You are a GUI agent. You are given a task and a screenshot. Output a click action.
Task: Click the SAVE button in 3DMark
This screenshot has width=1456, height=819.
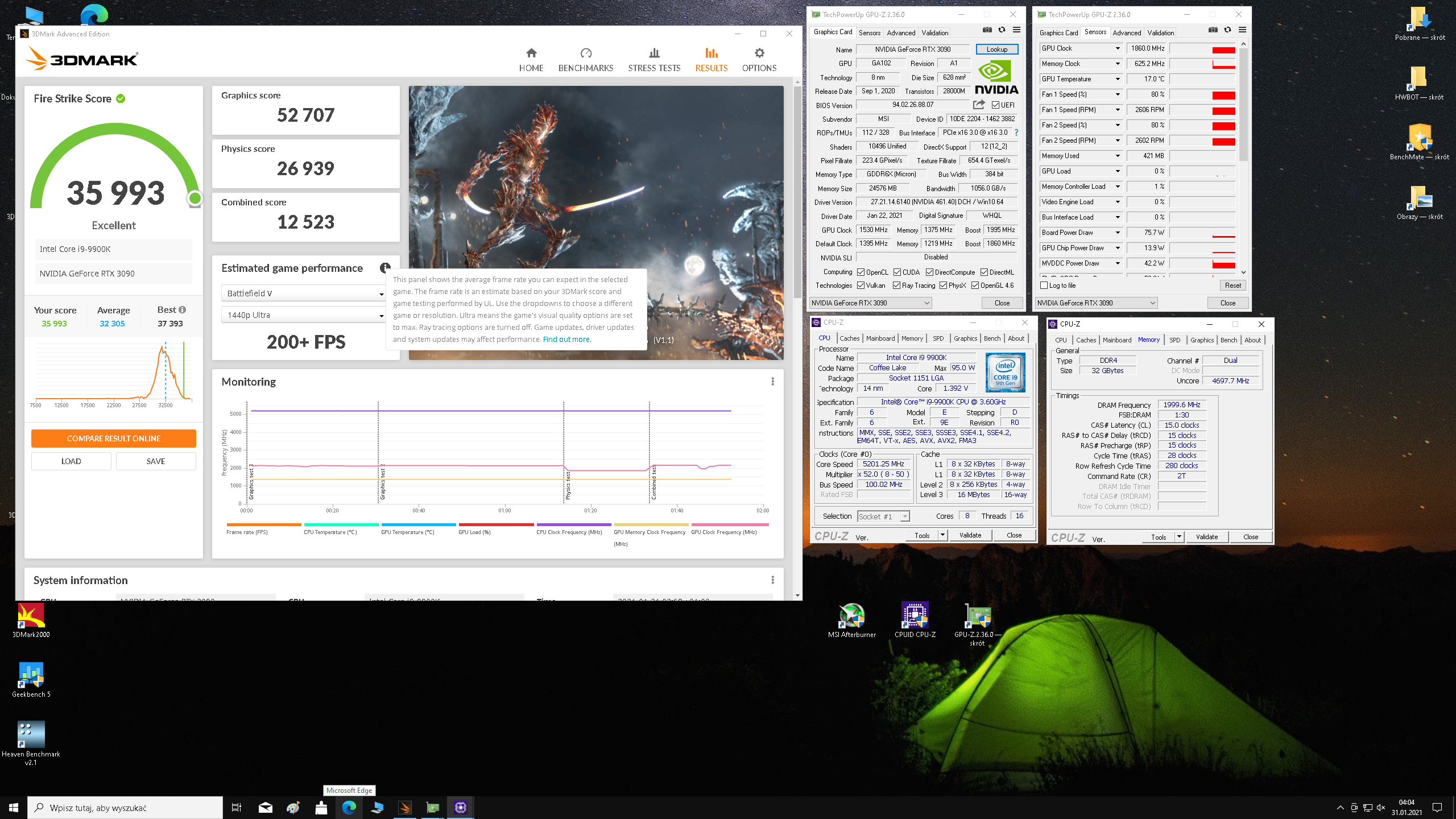(156, 461)
